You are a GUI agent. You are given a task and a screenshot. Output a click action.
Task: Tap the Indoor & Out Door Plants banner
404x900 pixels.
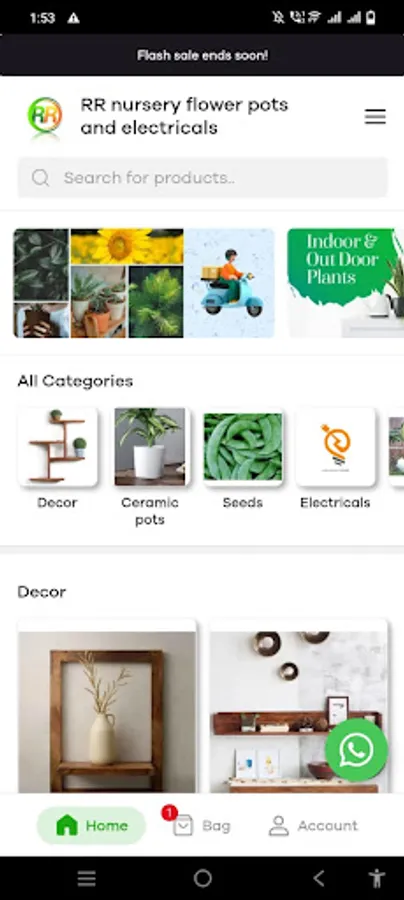click(345, 283)
